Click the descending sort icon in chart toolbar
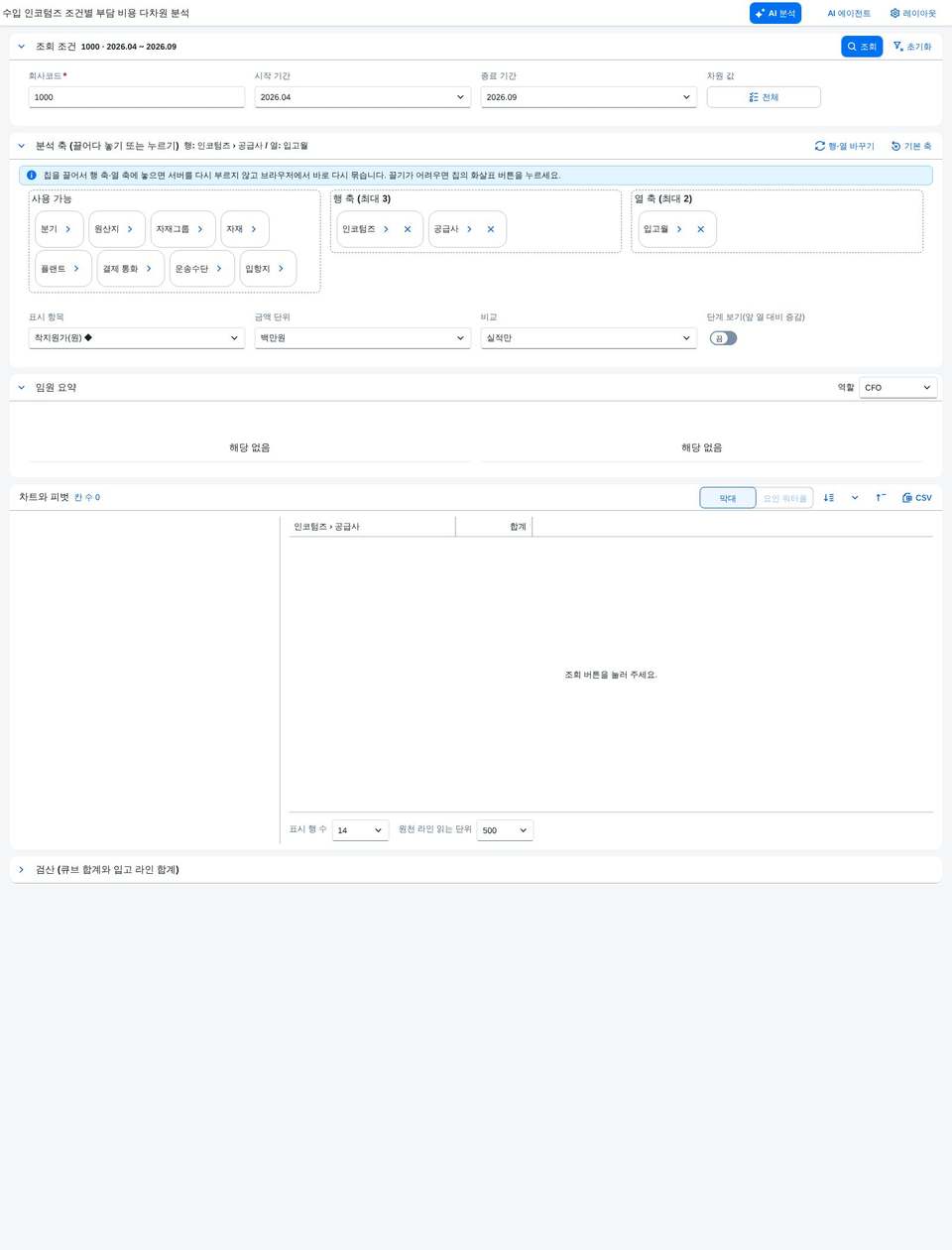This screenshot has width=952, height=1250. 829,498
